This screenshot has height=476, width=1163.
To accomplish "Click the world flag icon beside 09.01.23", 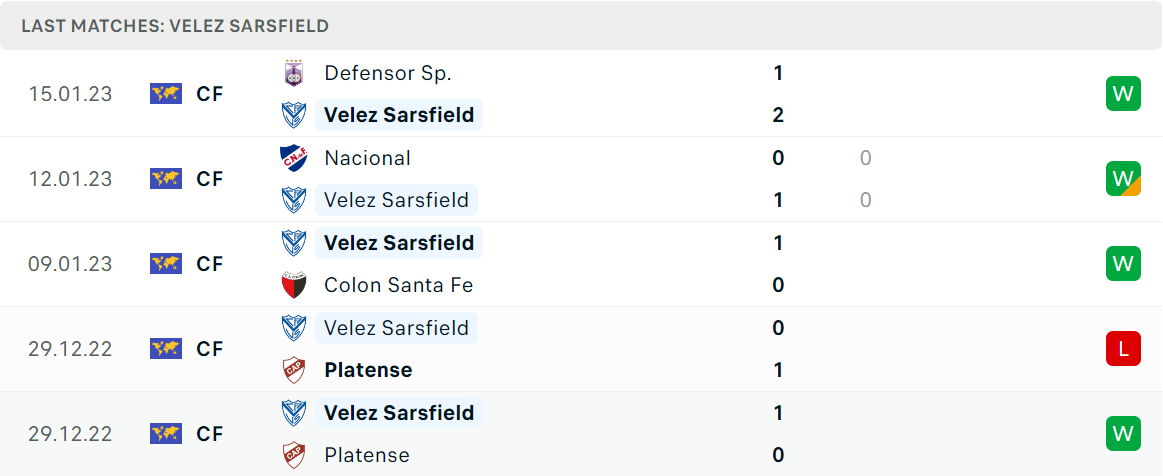I will coord(165,263).
